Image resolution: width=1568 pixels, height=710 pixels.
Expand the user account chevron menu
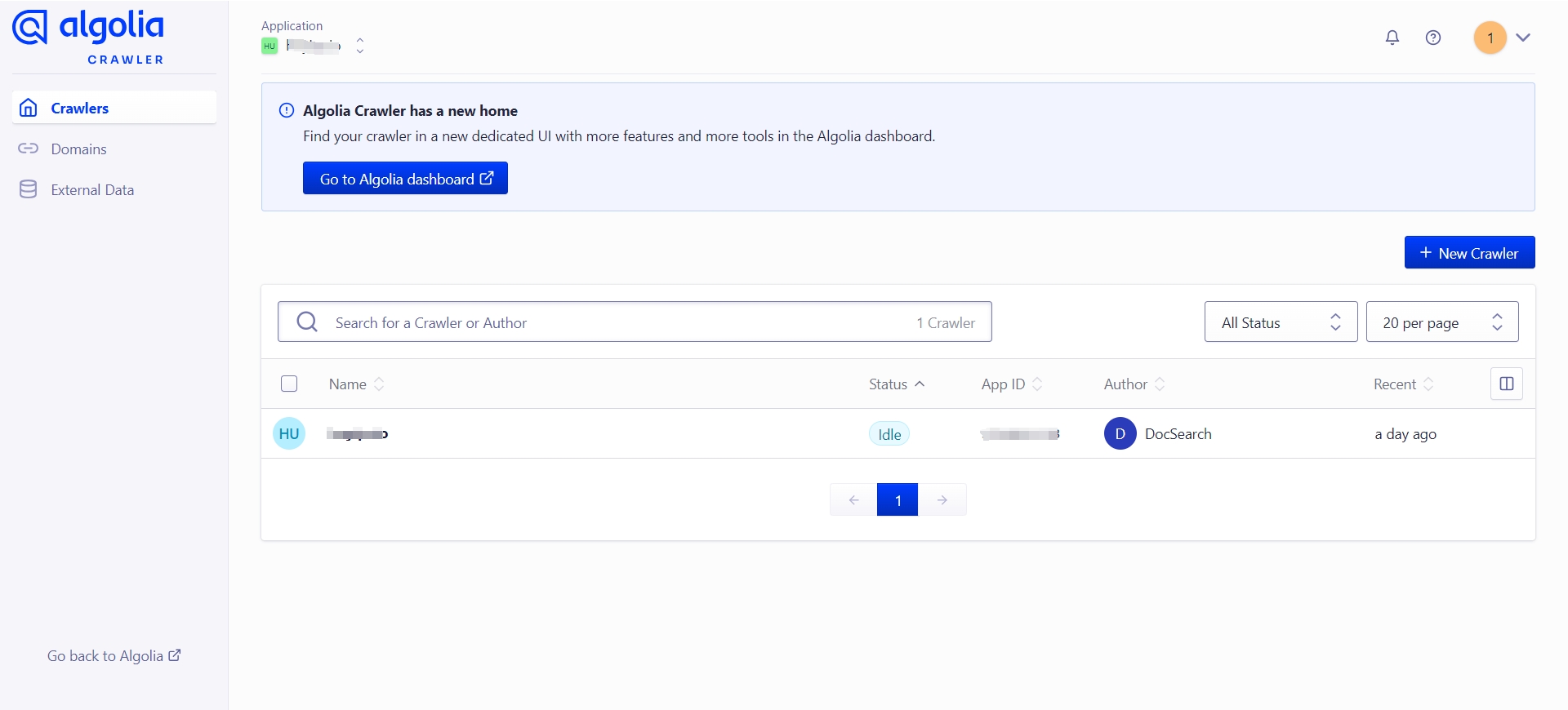(x=1523, y=38)
